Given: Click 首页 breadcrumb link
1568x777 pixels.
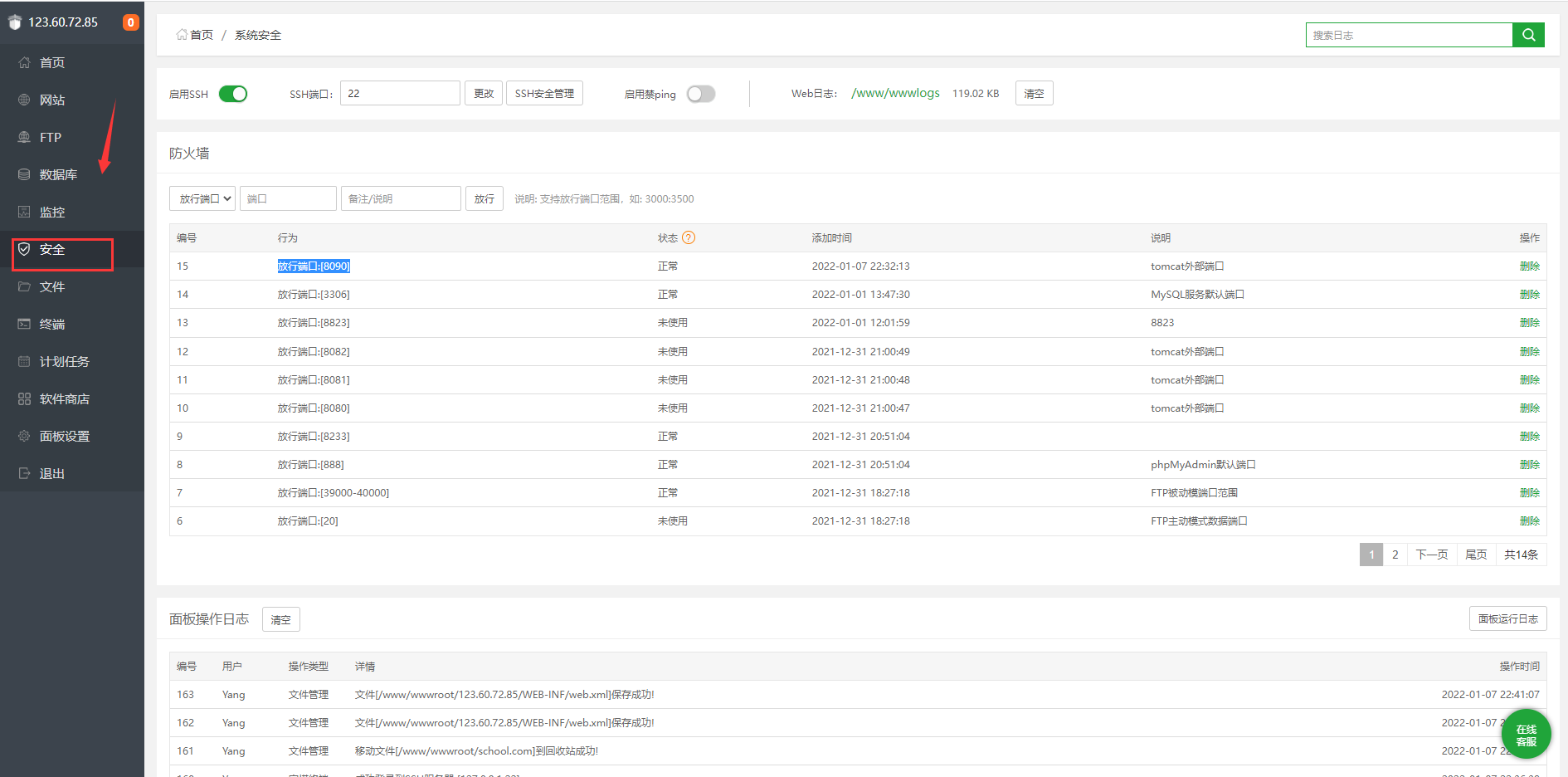Looking at the screenshot, I should (202, 35).
